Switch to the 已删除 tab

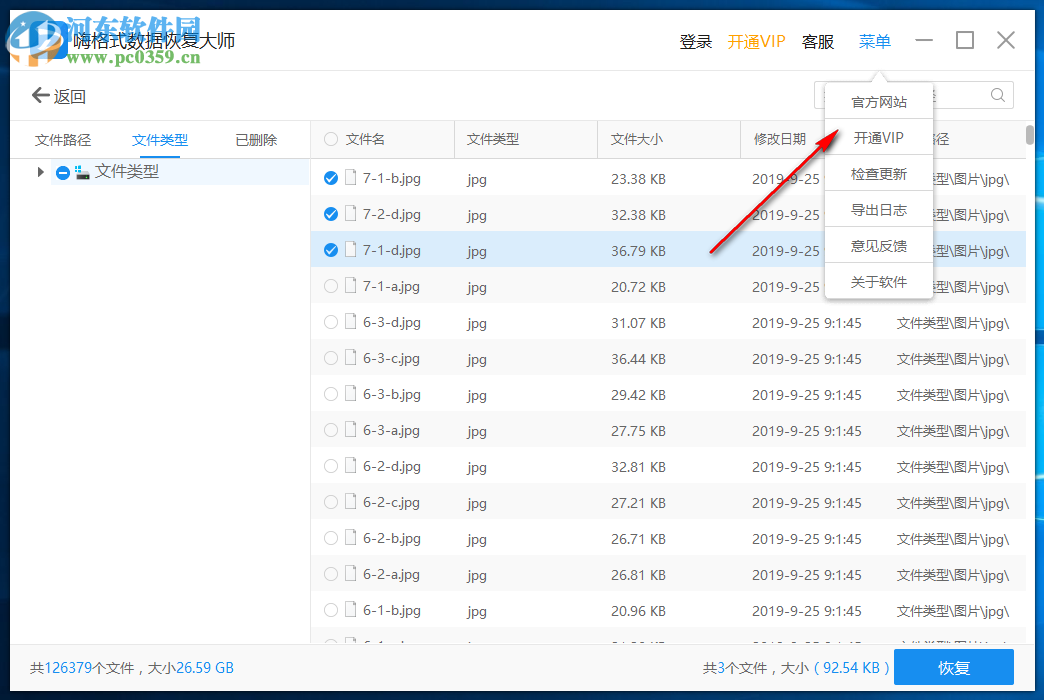(255, 139)
